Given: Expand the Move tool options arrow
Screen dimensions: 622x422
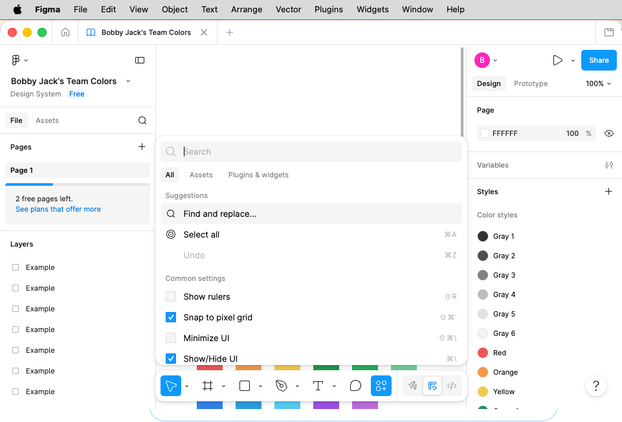Looking at the screenshot, I should point(186,386).
